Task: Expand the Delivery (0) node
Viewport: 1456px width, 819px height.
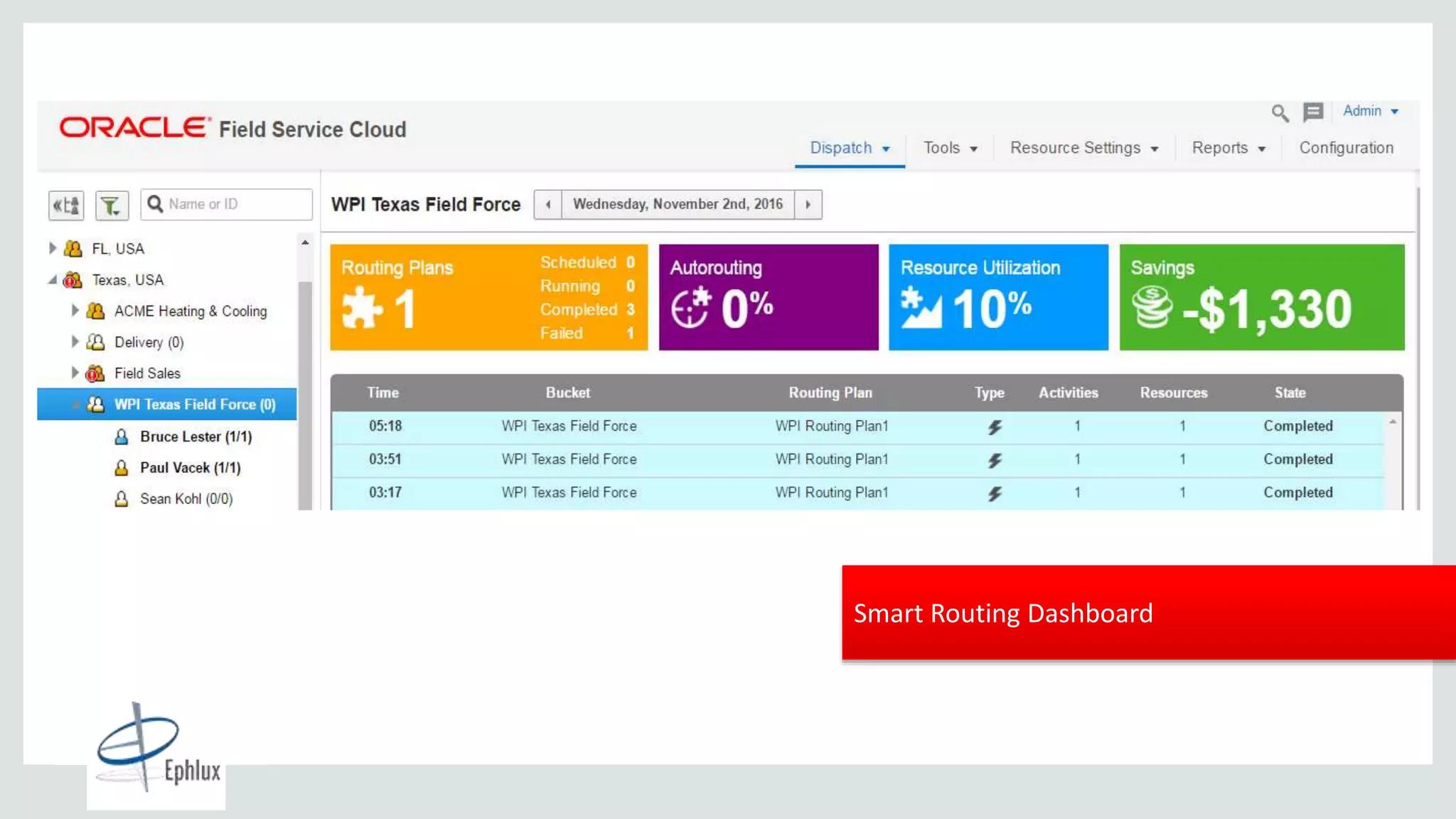Action: tap(75, 342)
